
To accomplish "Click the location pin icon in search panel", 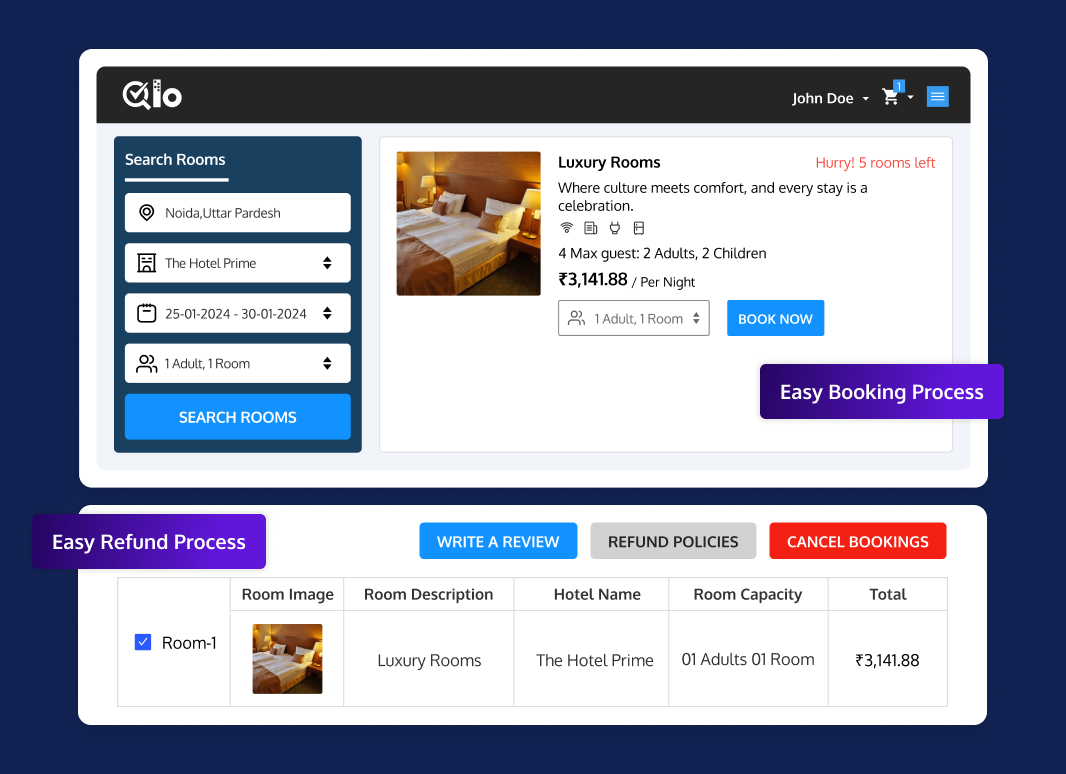I will pos(145,212).
